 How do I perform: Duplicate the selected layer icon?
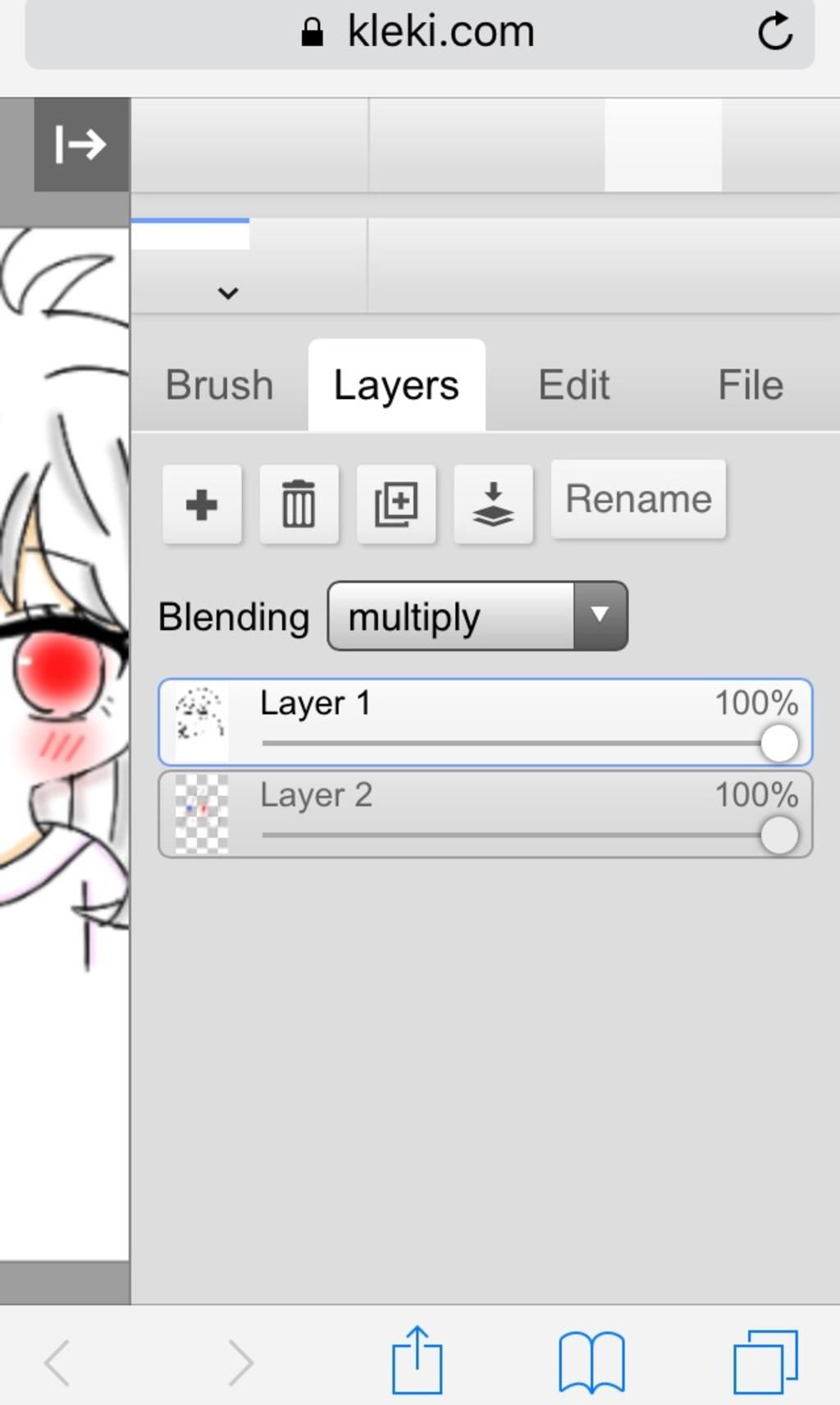(x=396, y=504)
